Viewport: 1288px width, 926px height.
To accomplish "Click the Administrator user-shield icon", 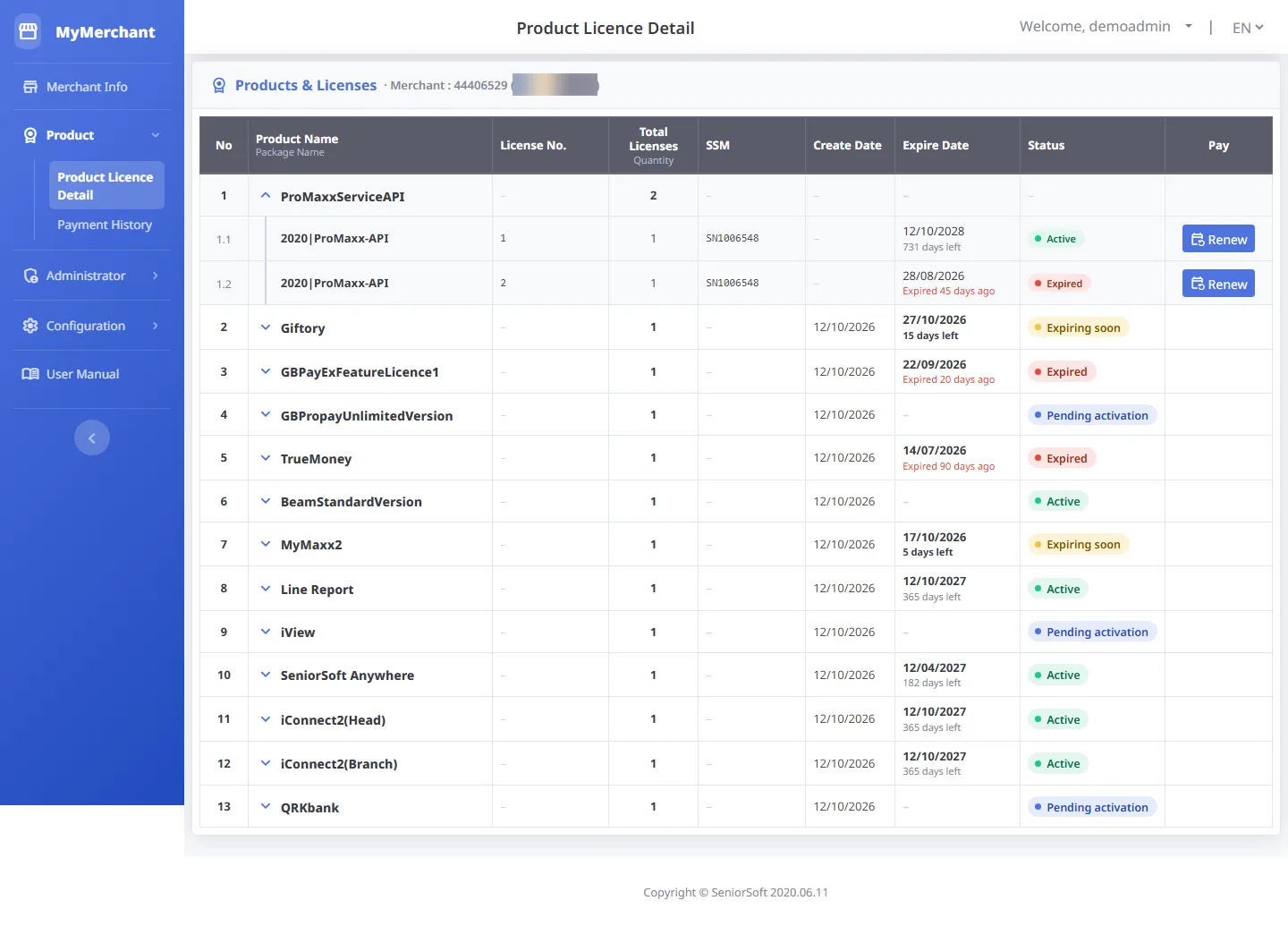I will (30, 276).
